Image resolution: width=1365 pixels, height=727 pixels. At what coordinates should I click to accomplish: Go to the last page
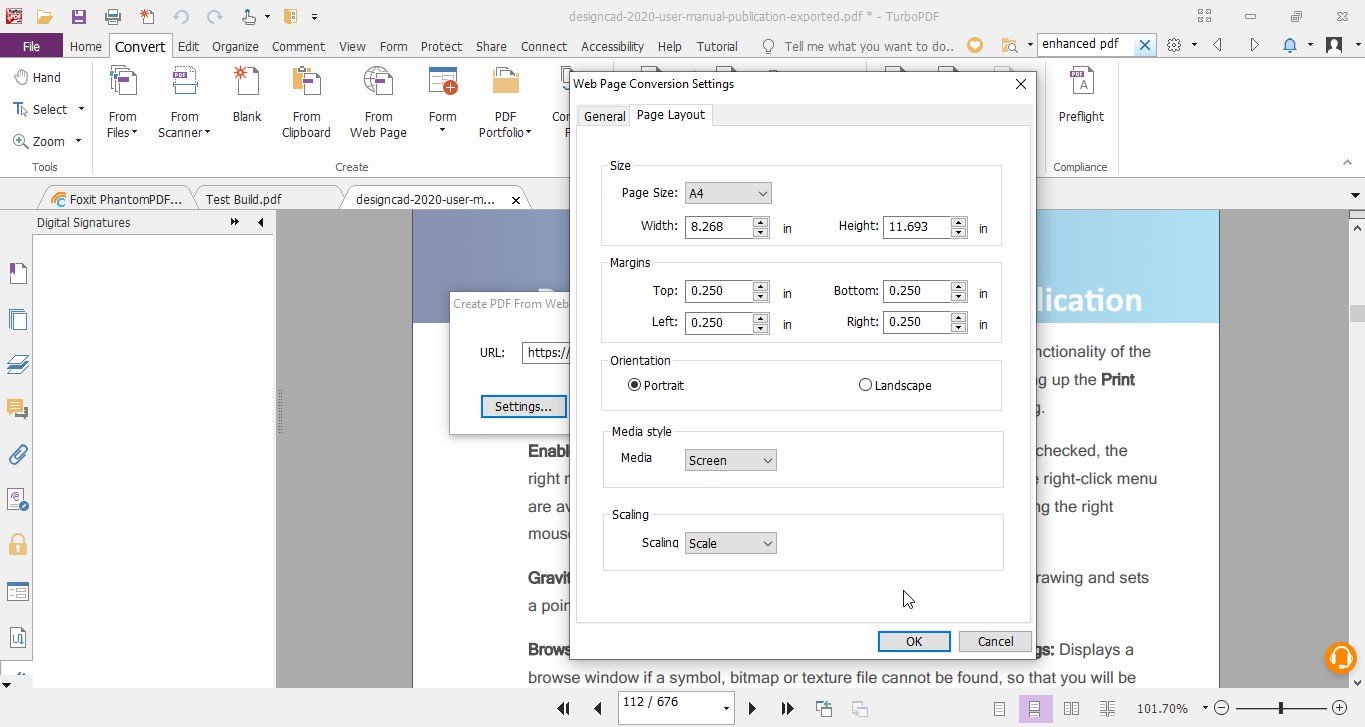pos(787,708)
